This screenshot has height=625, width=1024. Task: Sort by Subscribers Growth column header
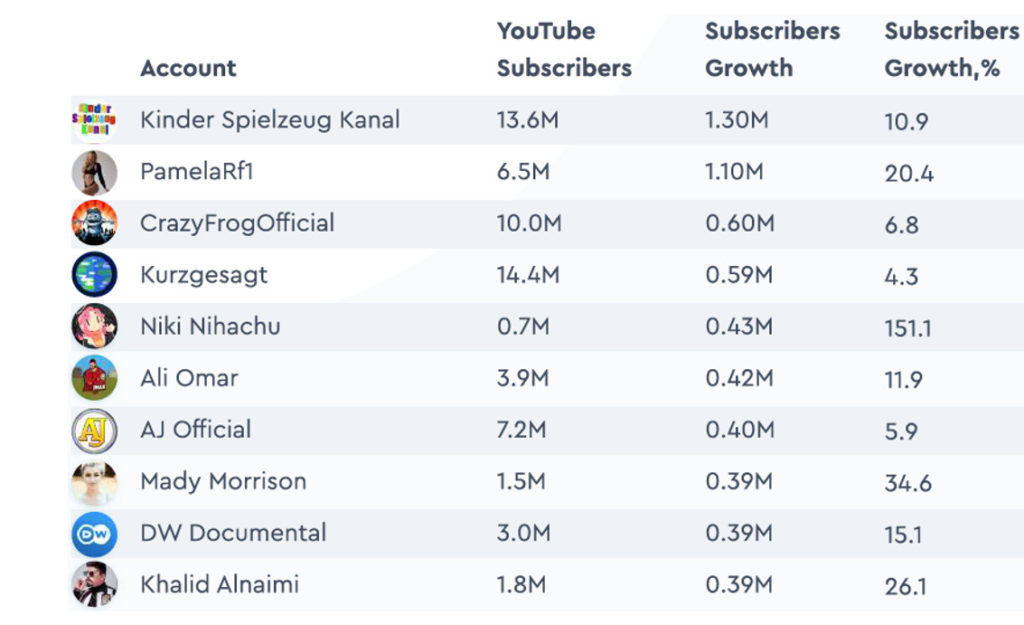[772, 50]
